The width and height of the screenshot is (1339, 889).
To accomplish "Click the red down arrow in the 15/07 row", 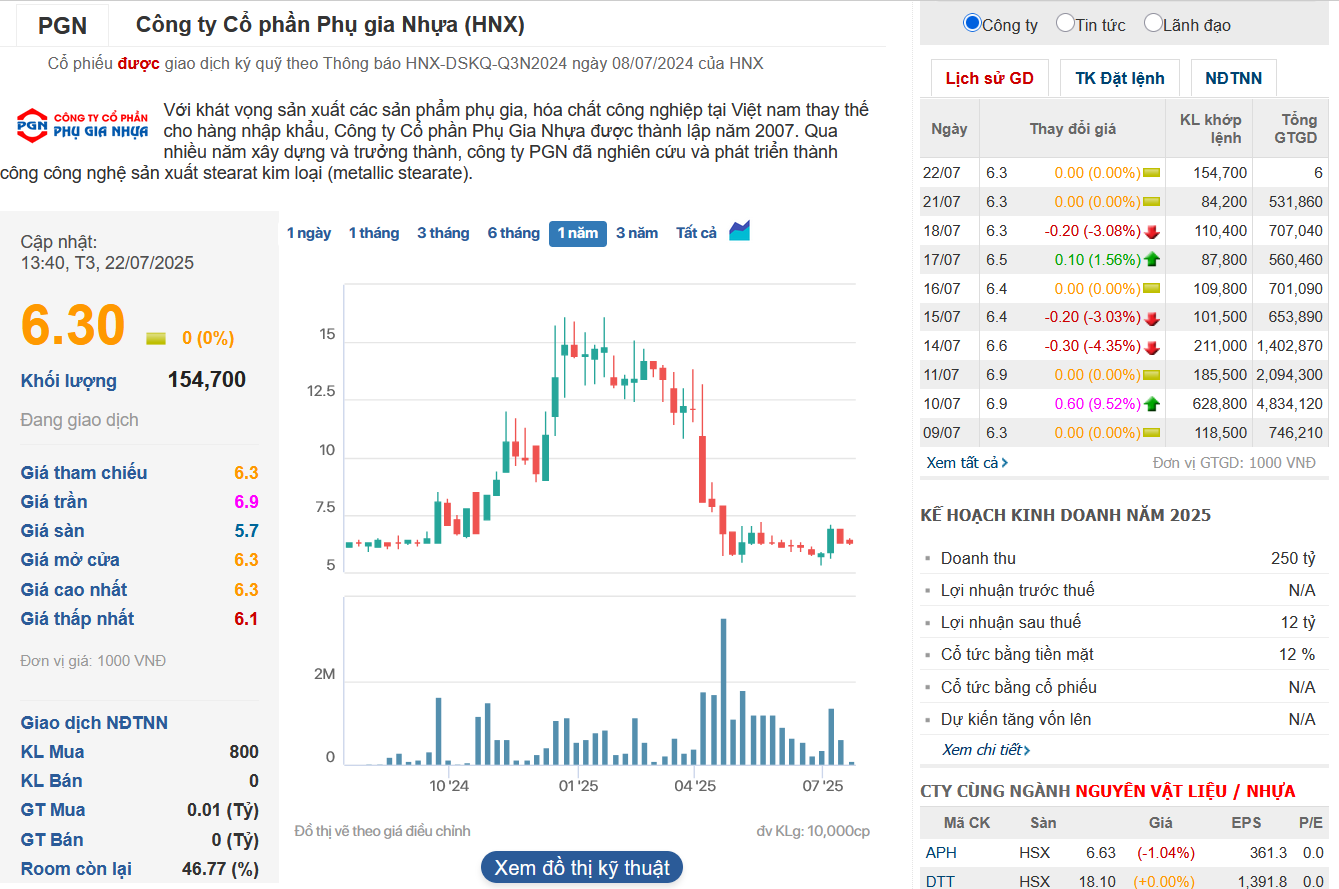I will tap(1152, 318).
